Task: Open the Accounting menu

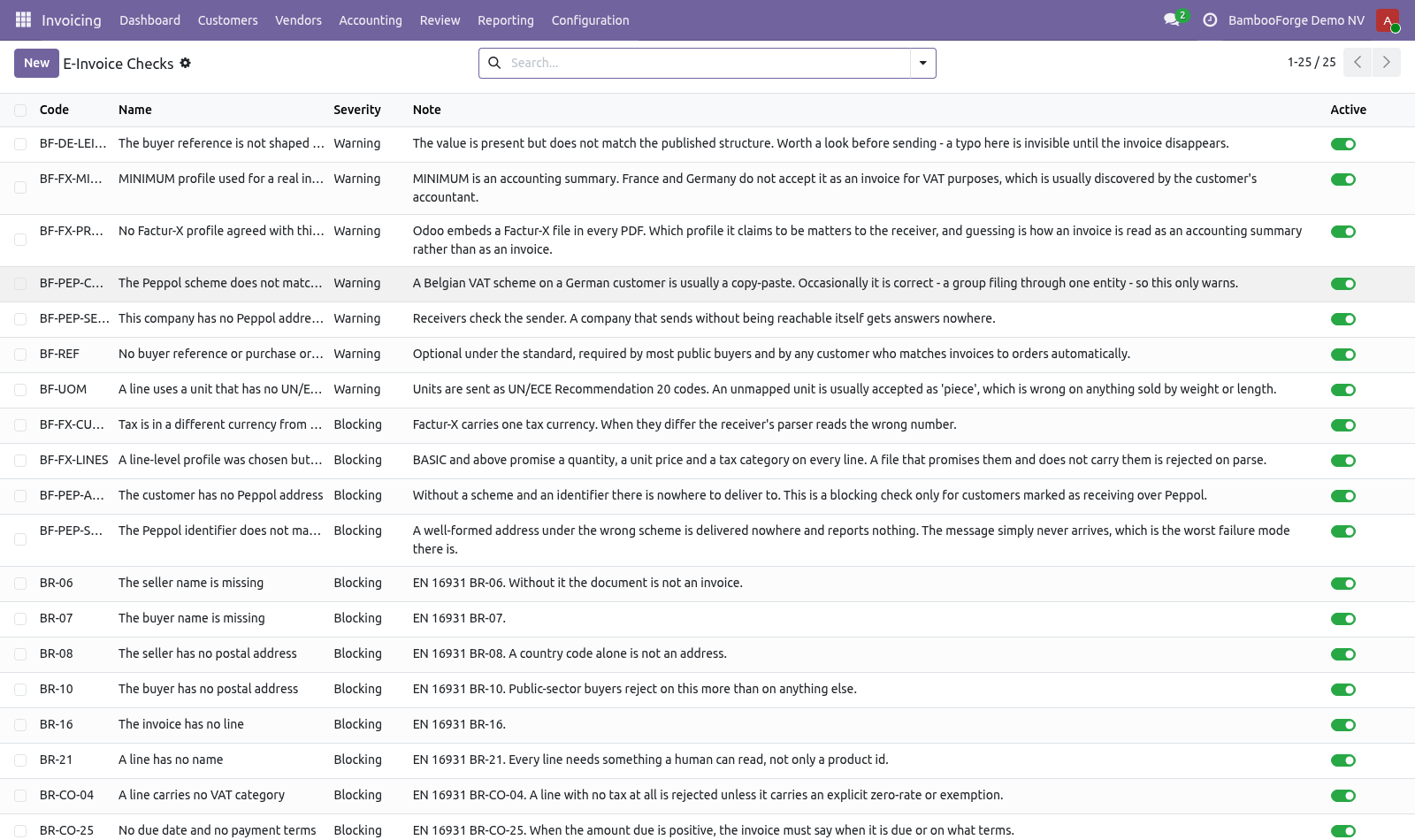Action: (x=371, y=20)
